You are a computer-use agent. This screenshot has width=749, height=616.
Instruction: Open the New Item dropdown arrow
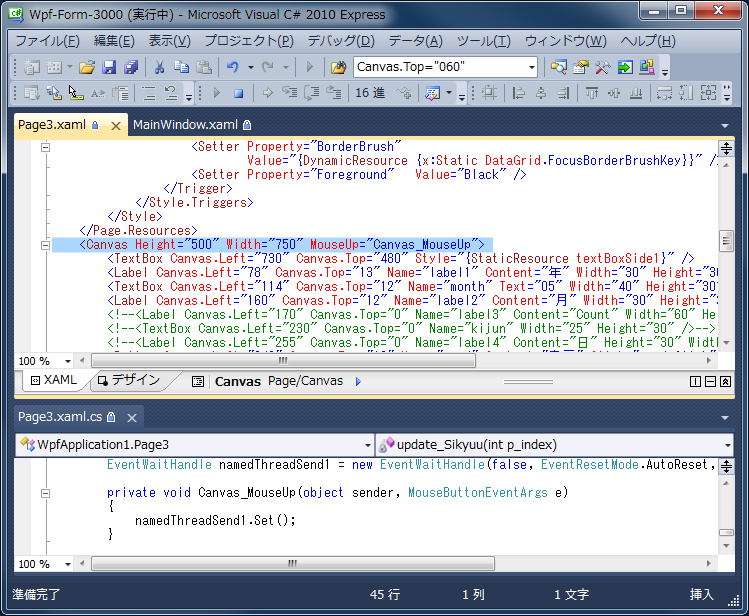tap(70, 67)
